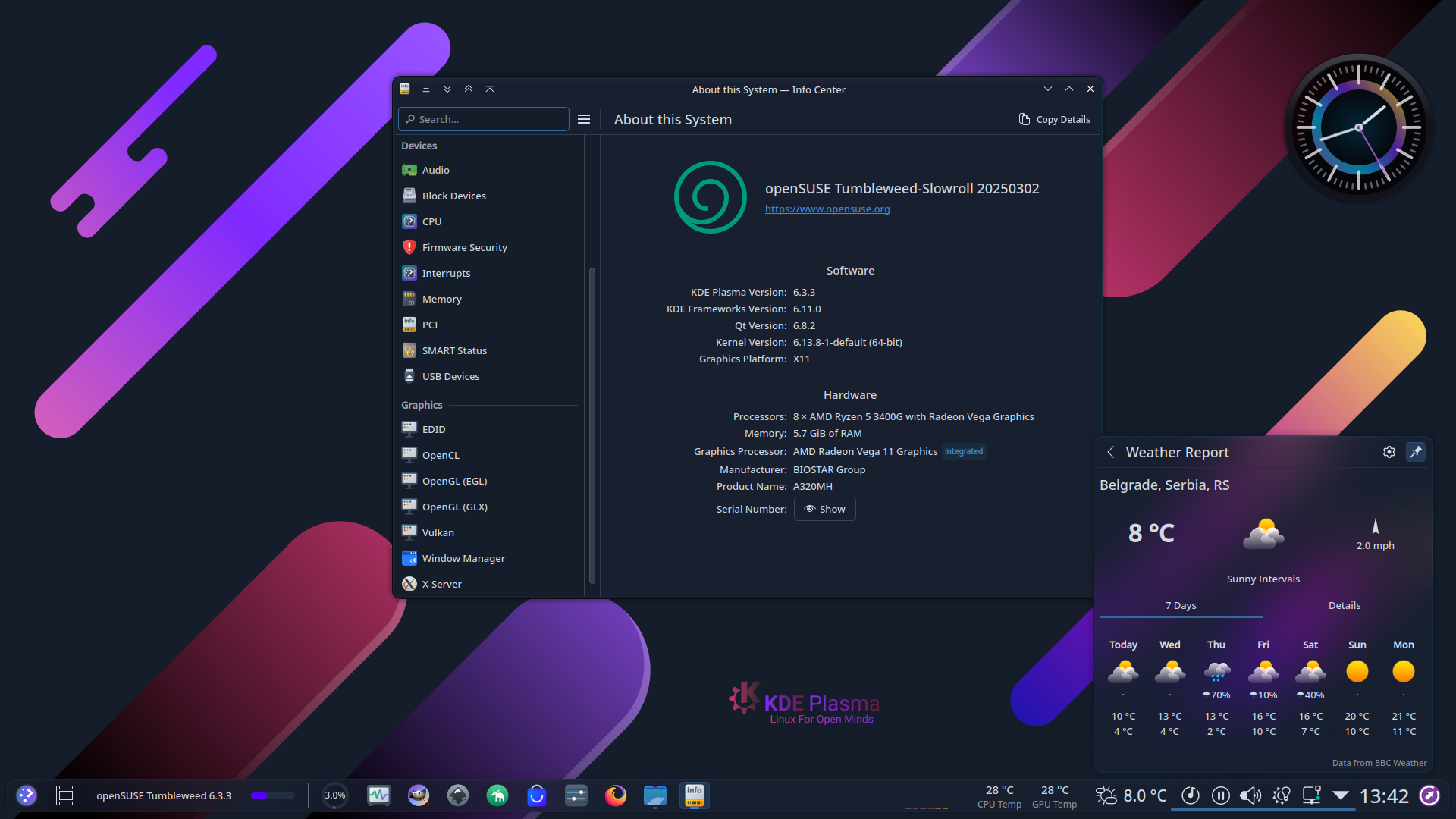Open Inkscape from the taskbar
This screenshot has width=1456, height=819.
pyautogui.click(x=458, y=795)
